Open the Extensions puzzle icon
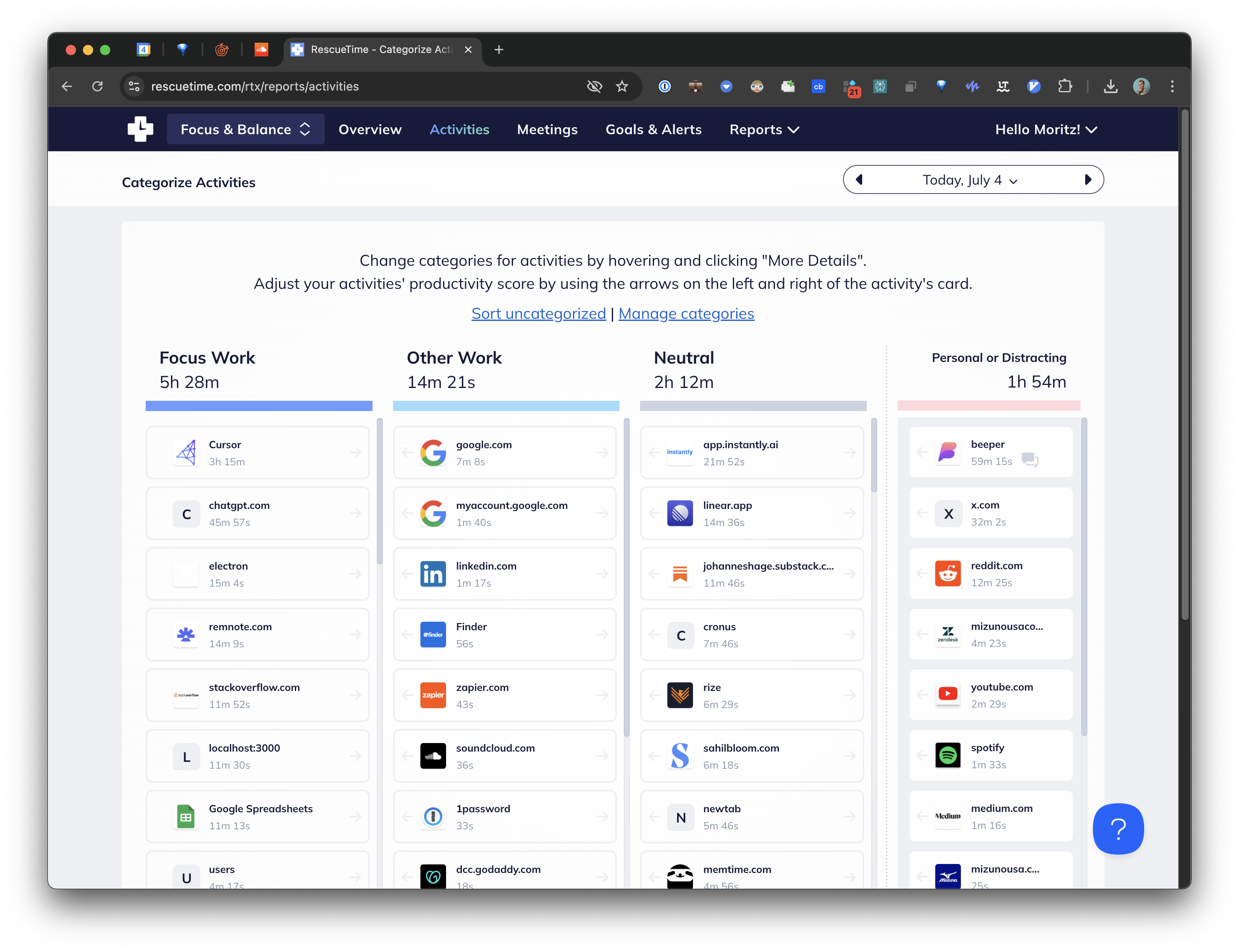The image size is (1239, 952). point(1065,86)
